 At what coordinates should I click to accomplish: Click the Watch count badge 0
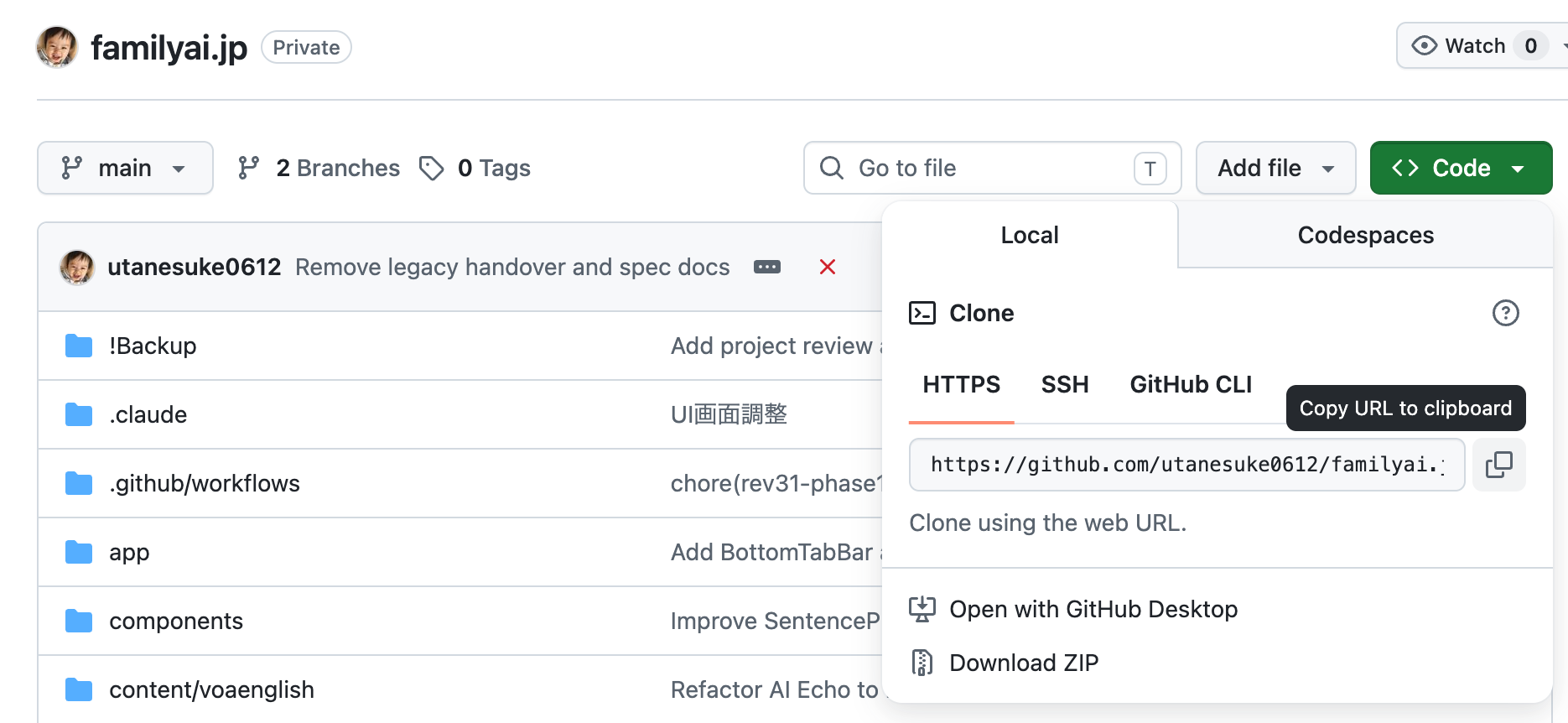point(1530,45)
